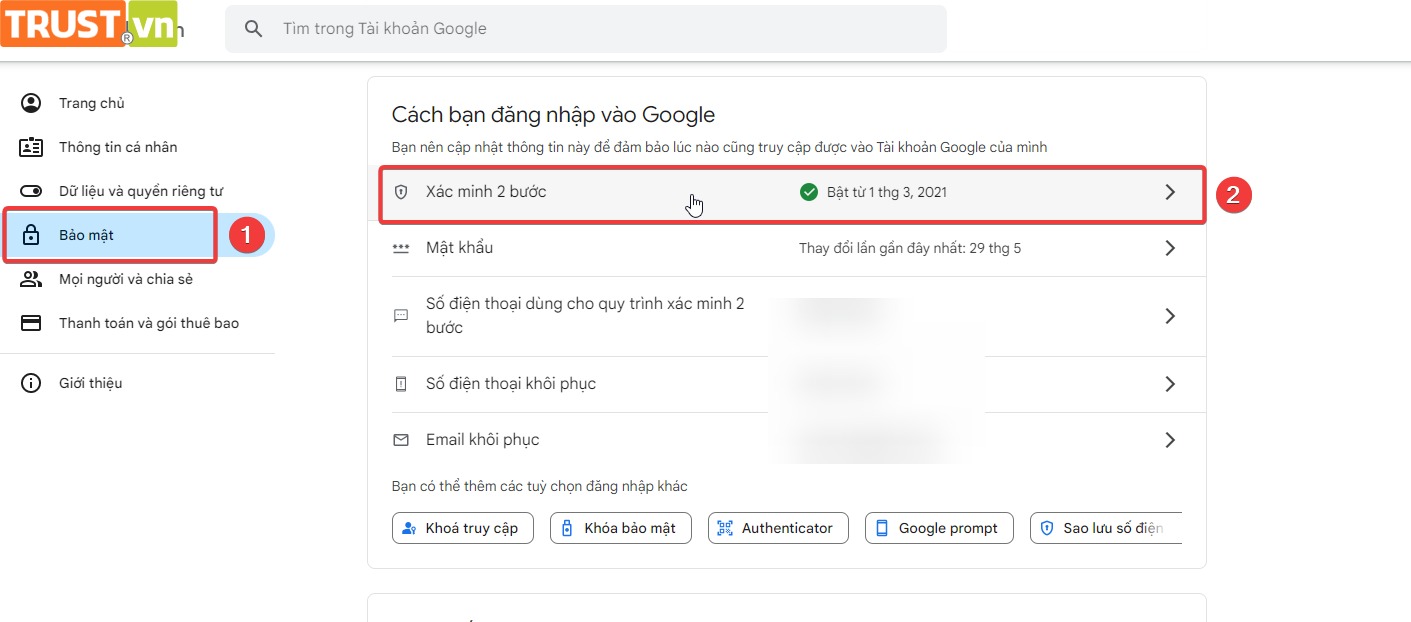The width and height of the screenshot is (1411, 622).
Task: Expand the Xác minh 2 bước row chevron
Action: tap(1170, 192)
